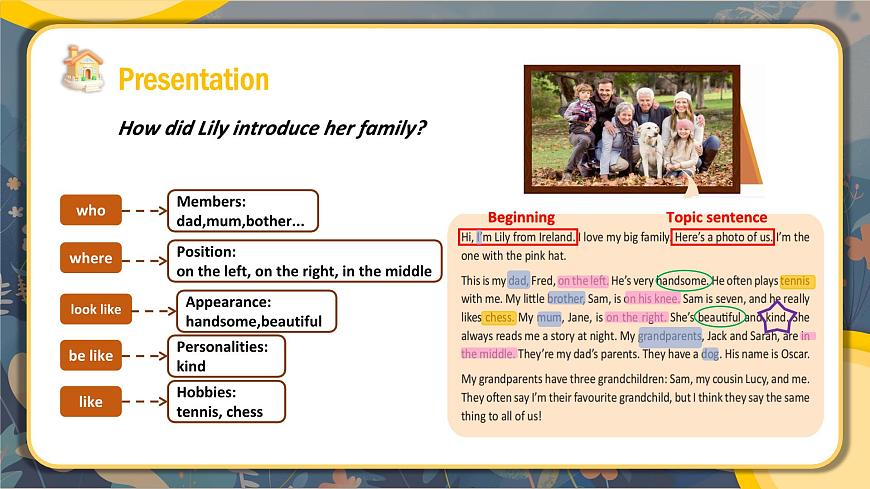Image resolution: width=870 pixels, height=489 pixels.
Task: Click the boxed sentence 'Here's a photo of us.'
Action: (722, 237)
